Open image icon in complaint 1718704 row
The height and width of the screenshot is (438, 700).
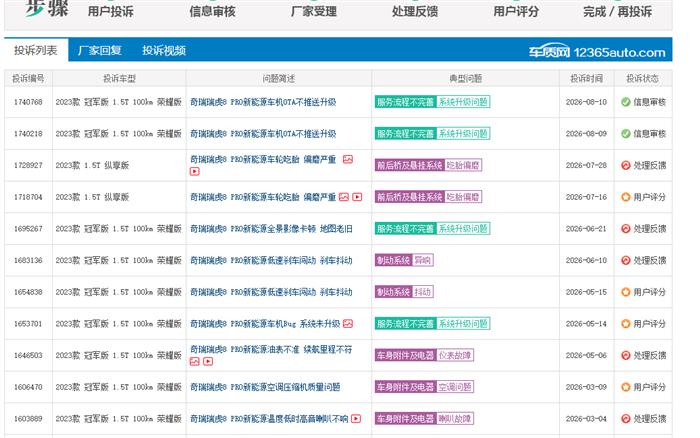coord(344,197)
